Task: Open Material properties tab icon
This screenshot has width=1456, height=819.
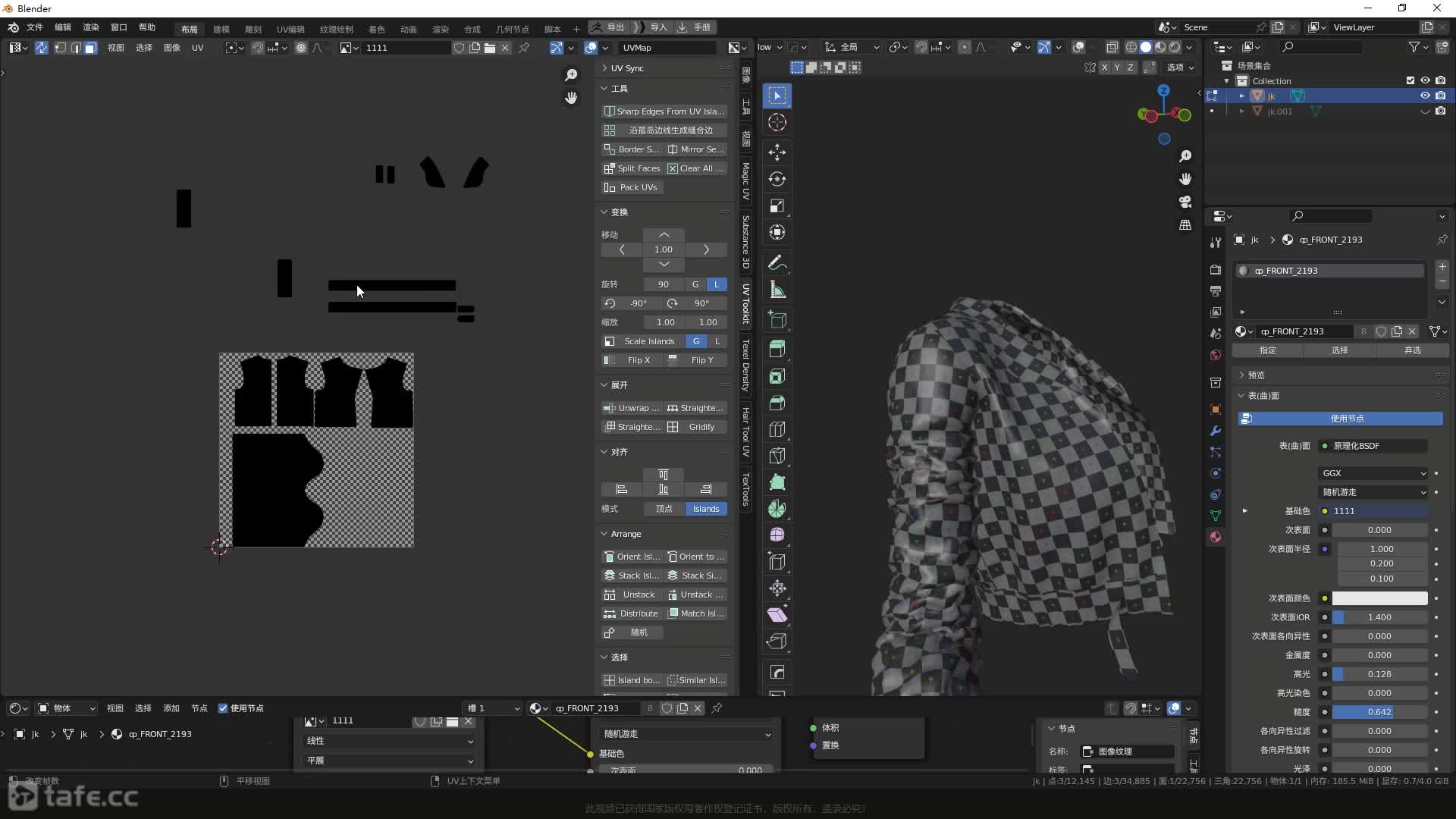Action: pos(1216,537)
